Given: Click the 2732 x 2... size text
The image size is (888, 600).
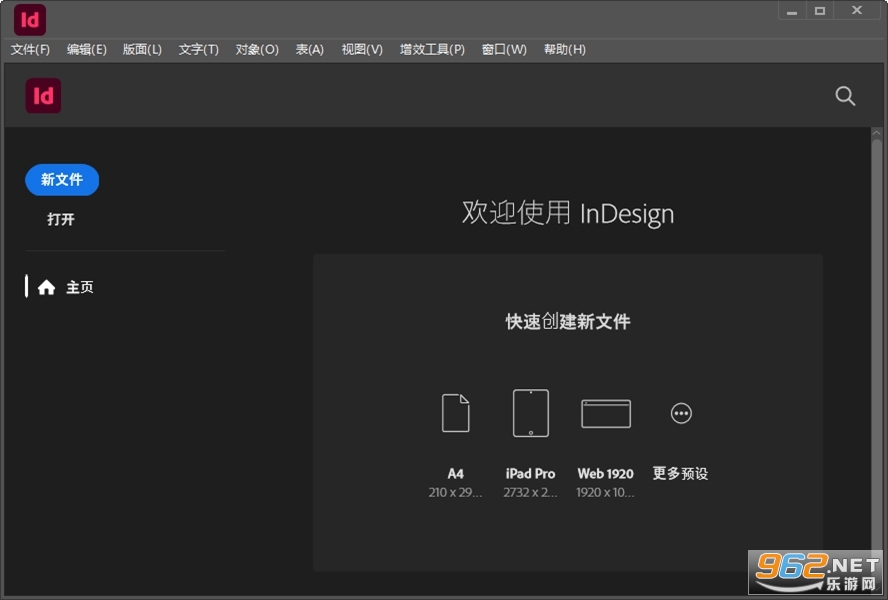Looking at the screenshot, I should (x=531, y=493).
